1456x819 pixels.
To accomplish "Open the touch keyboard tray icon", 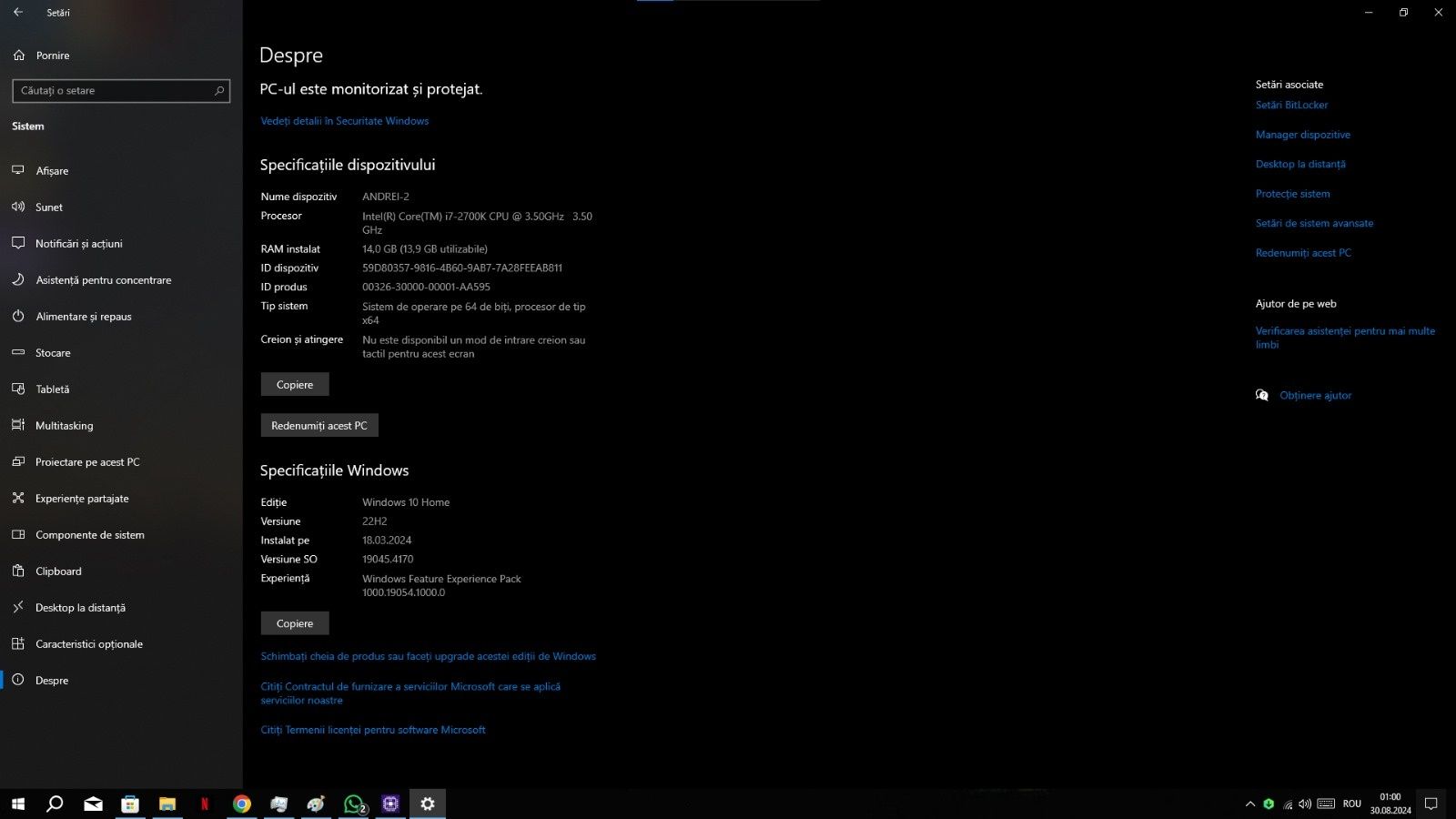I will (1326, 804).
